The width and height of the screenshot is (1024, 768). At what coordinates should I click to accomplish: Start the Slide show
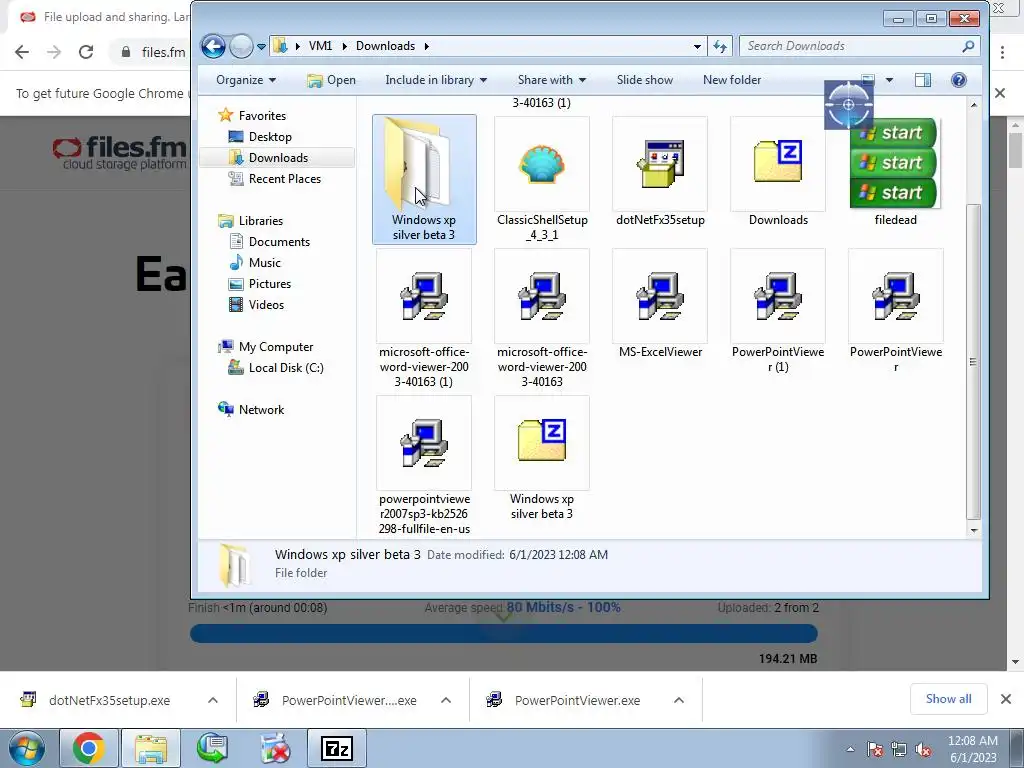click(645, 80)
